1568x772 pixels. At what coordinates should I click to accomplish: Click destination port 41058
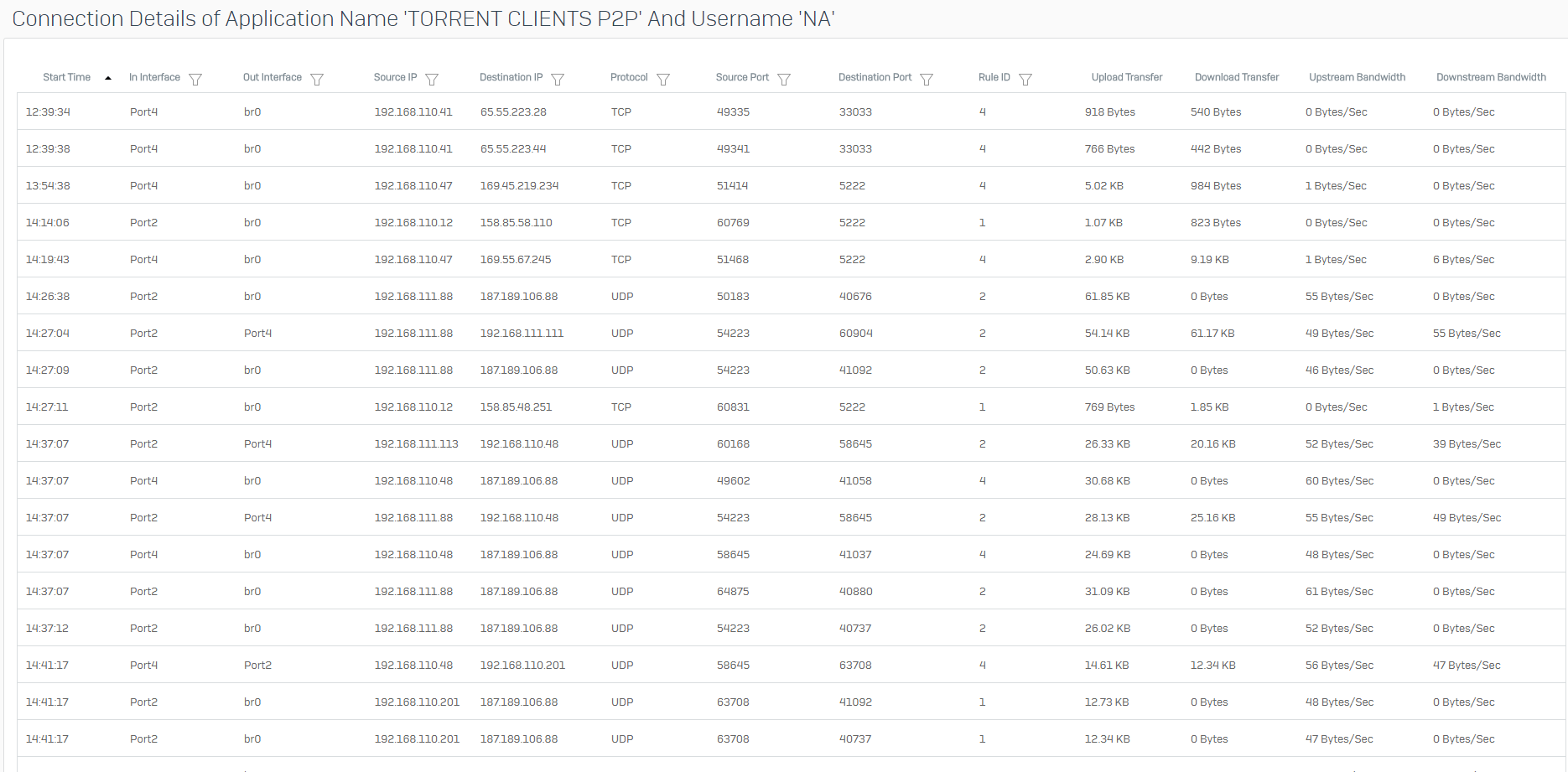click(x=855, y=480)
